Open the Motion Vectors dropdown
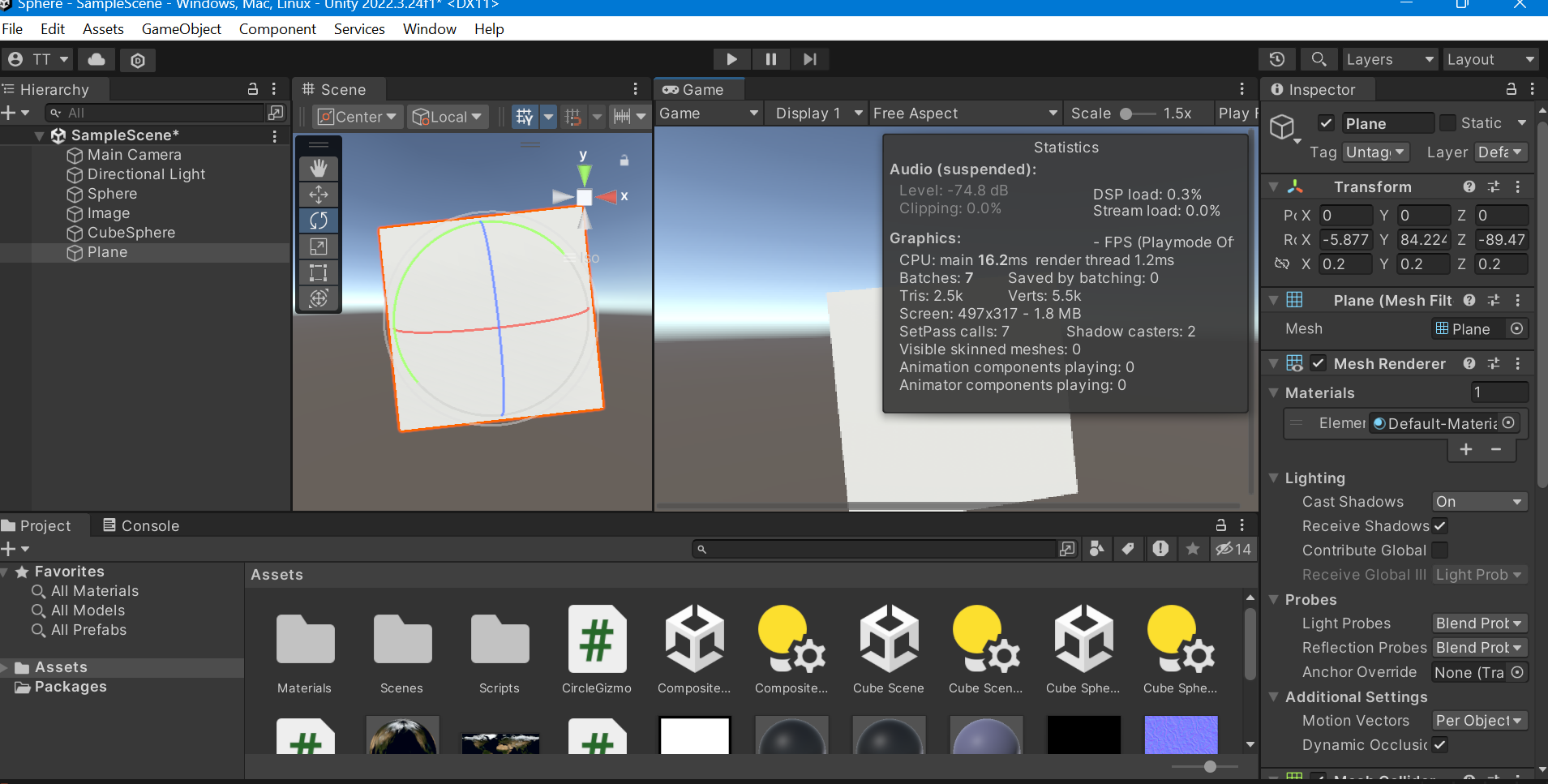Viewport: 1548px width, 784px height. (1480, 721)
